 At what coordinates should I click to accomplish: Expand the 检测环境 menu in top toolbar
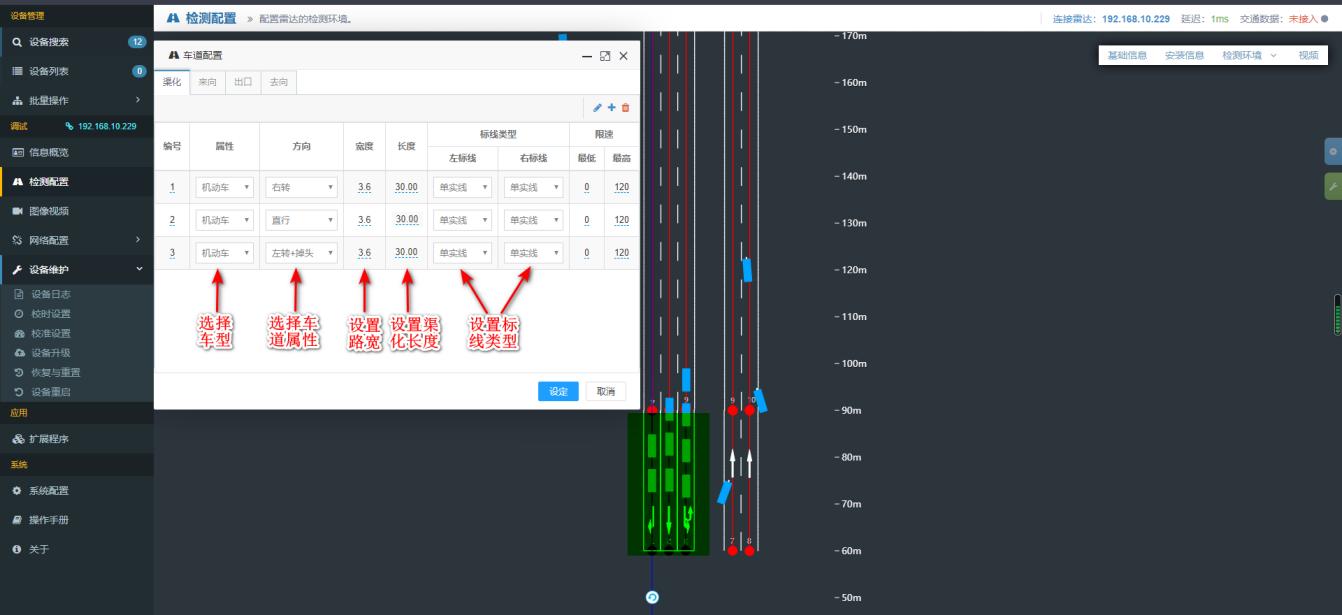[x=1249, y=56]
